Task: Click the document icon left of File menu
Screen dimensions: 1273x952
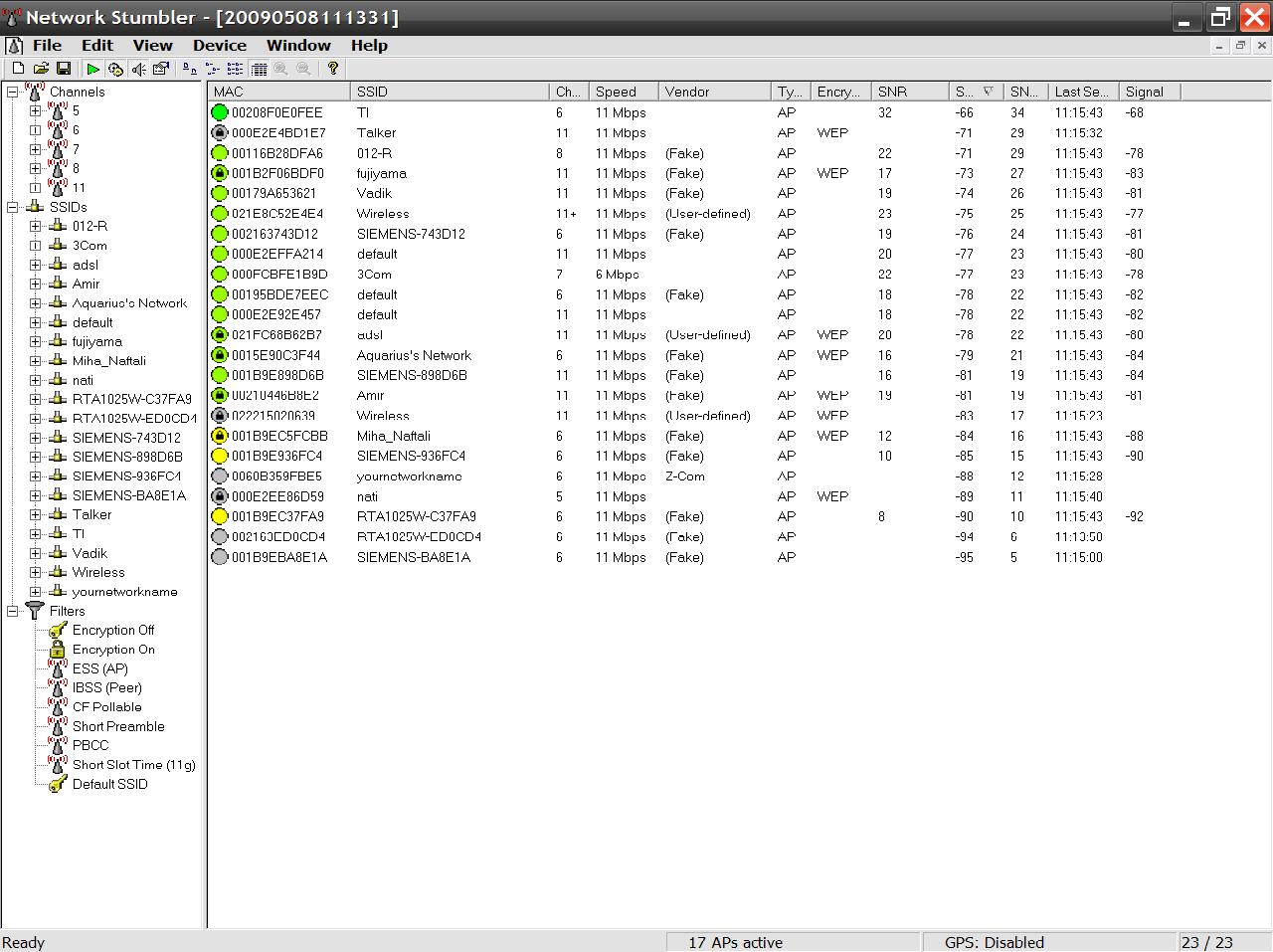Action: tap(14, 46)
